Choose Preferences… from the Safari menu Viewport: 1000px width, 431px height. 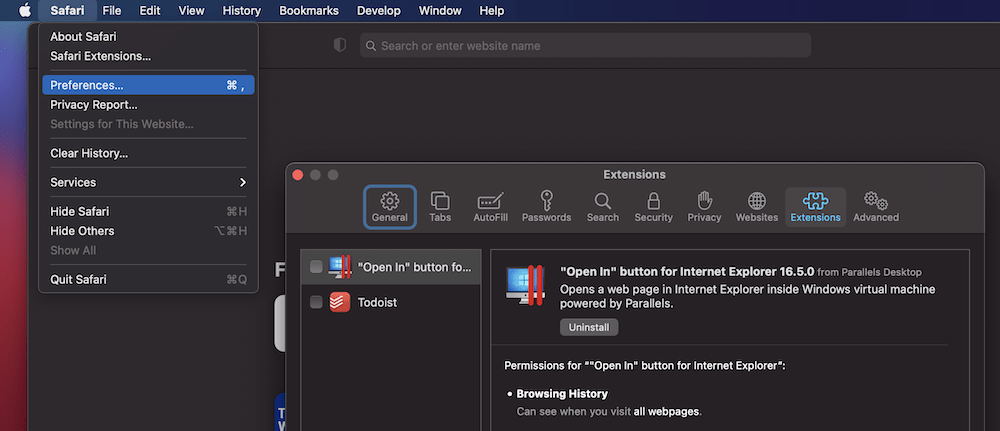[148, 85]
